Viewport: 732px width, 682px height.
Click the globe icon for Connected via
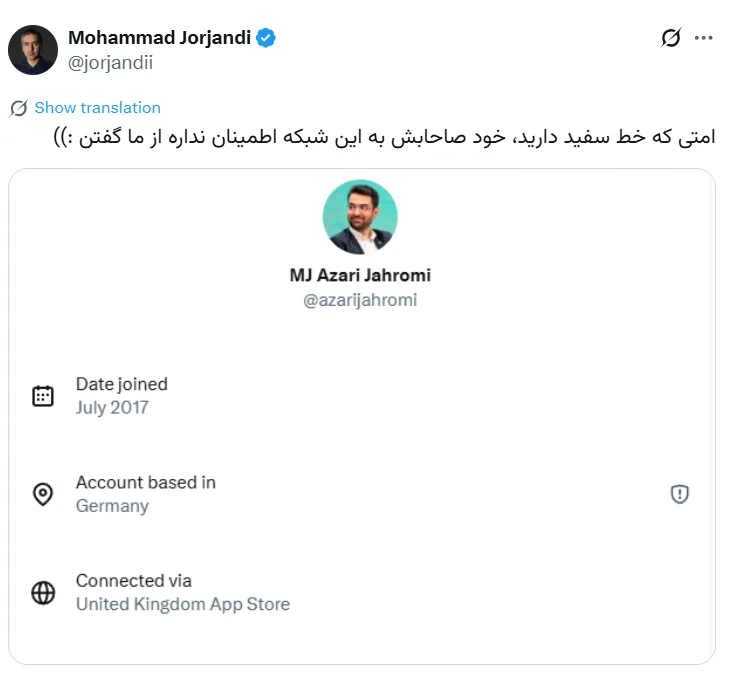click(x=43, y=592)
